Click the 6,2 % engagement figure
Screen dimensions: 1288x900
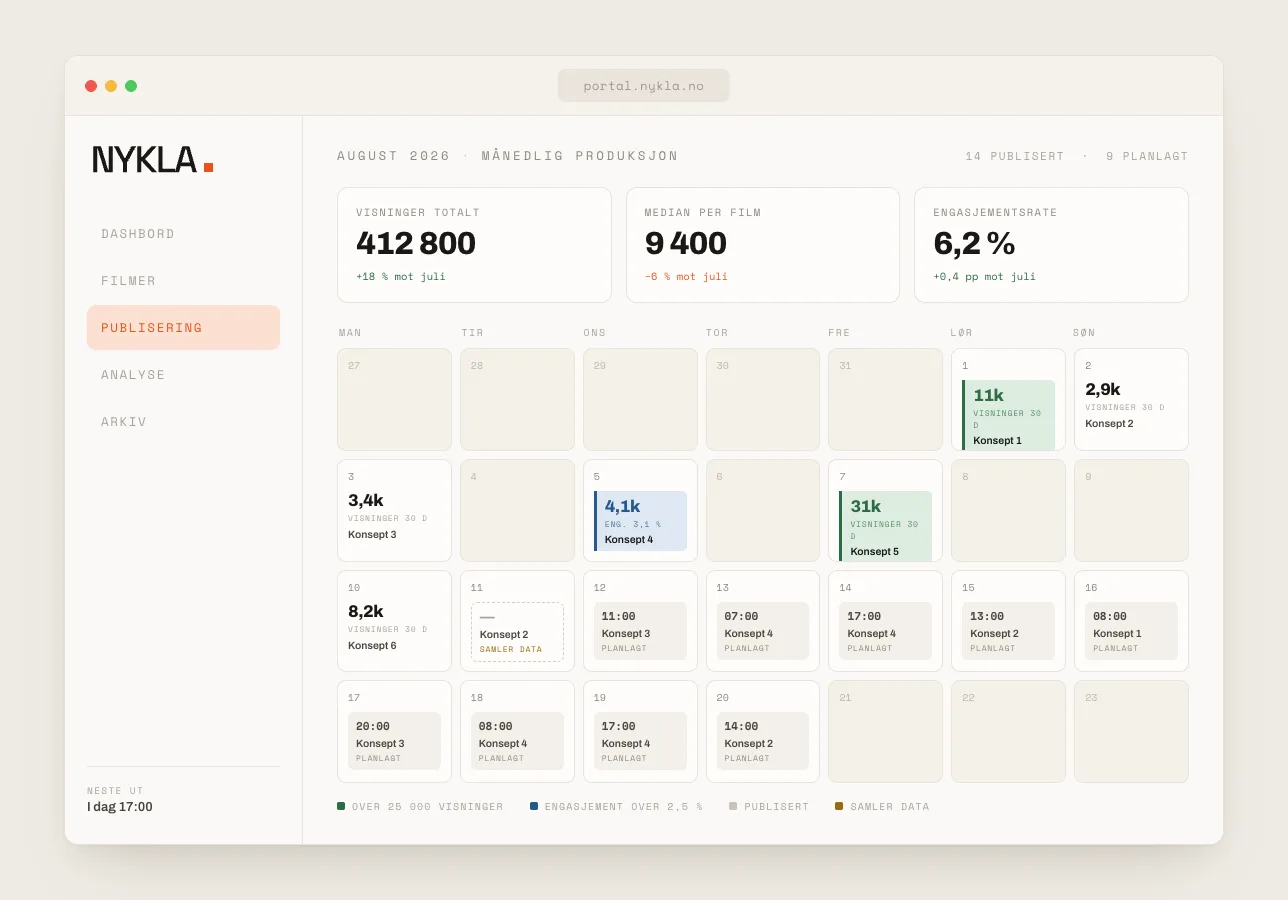point(974,243)
